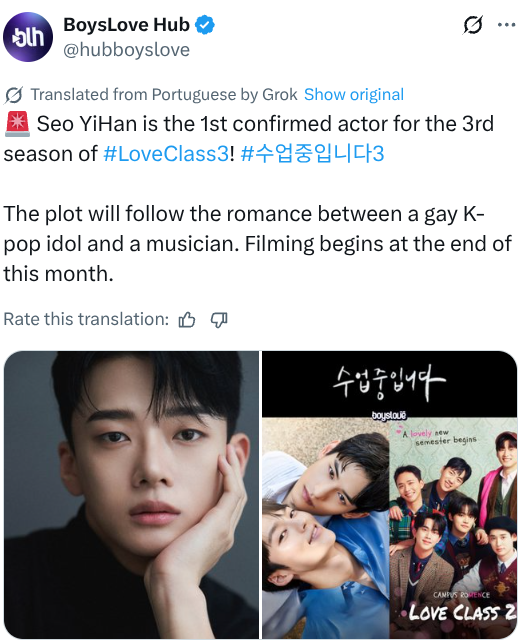The height and width of the screenshot is (644, 518).
Task: Rate the translation thumbs down
Action: click(219, 320)
